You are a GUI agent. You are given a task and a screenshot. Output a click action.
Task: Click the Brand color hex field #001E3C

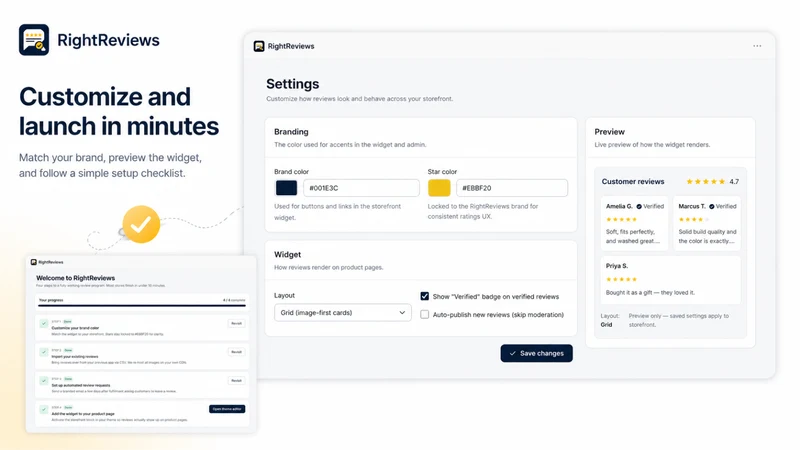361,188
